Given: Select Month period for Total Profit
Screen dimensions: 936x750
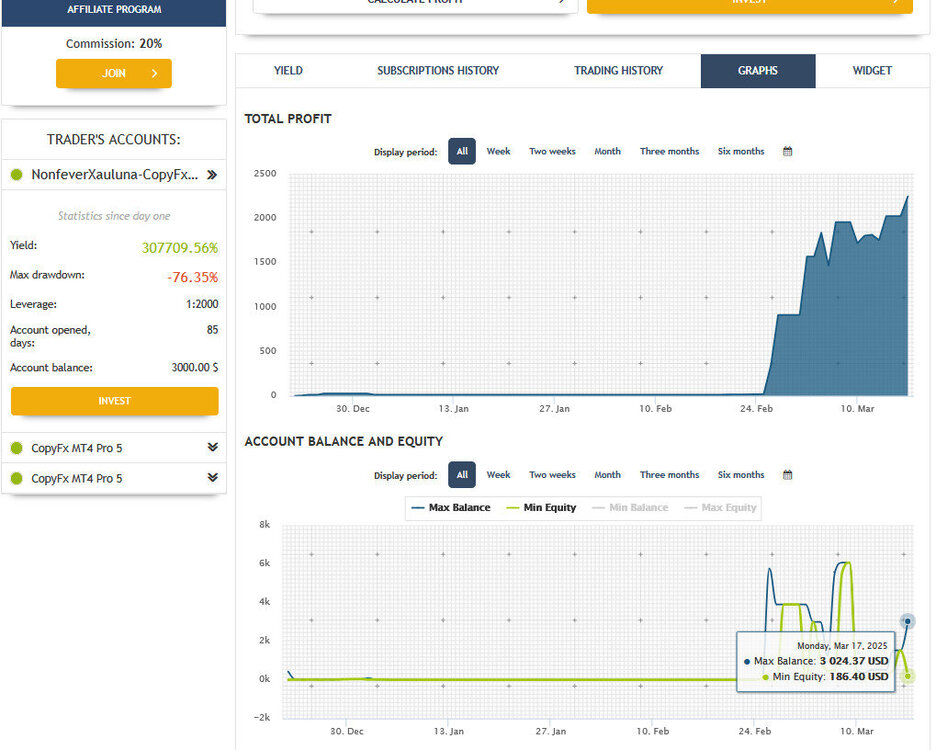Looking at the screenshot, I should tap(608, 152).
